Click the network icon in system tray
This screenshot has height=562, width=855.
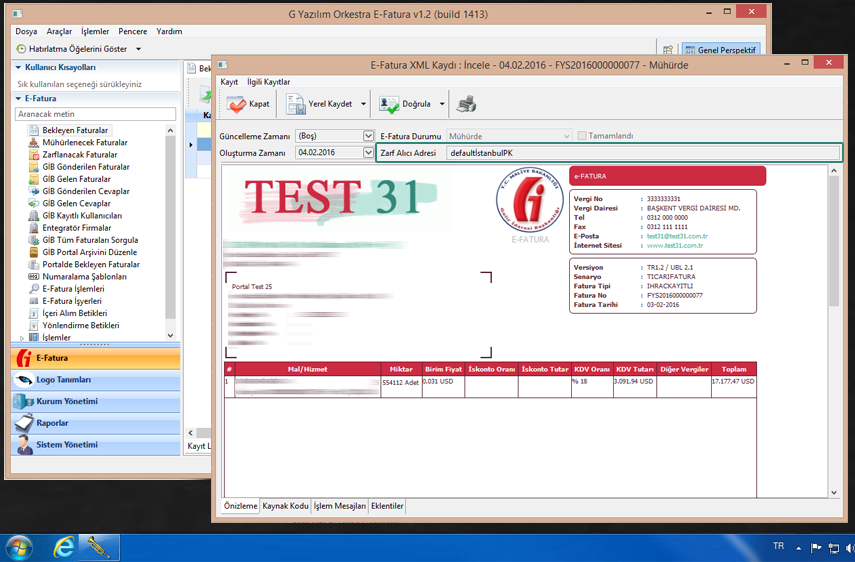point(834,548)
